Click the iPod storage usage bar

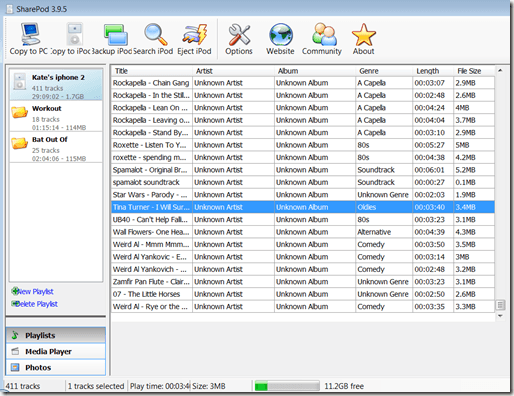pos(287,386)
